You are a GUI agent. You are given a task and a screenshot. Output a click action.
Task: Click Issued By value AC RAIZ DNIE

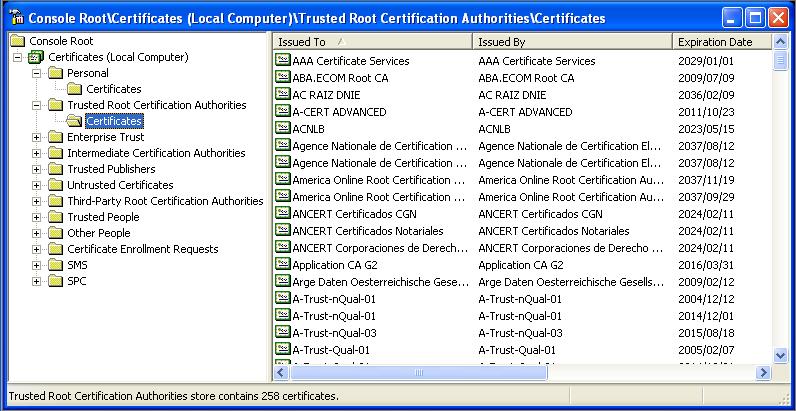click(x=512, y=95)
